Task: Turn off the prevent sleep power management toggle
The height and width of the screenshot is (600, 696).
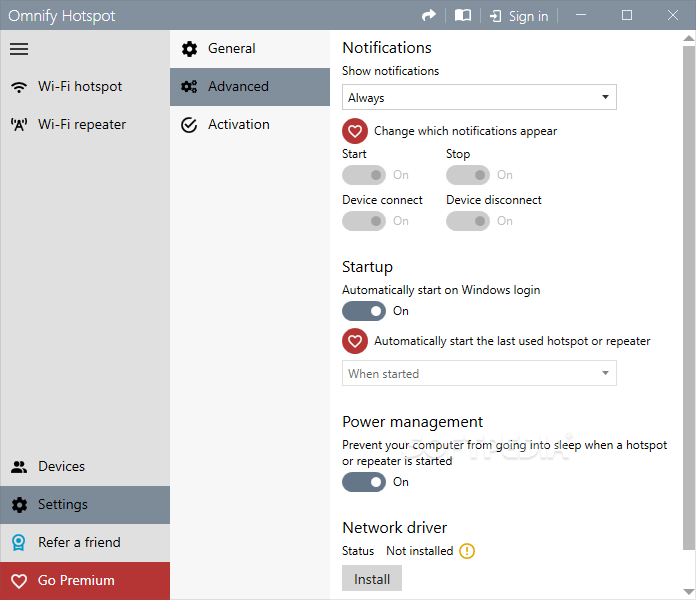Action: click(364, 482)
